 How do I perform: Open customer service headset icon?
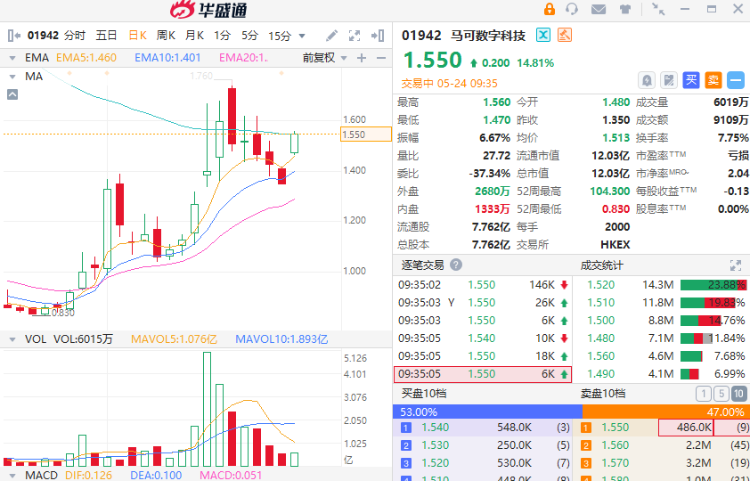(572, 9)
